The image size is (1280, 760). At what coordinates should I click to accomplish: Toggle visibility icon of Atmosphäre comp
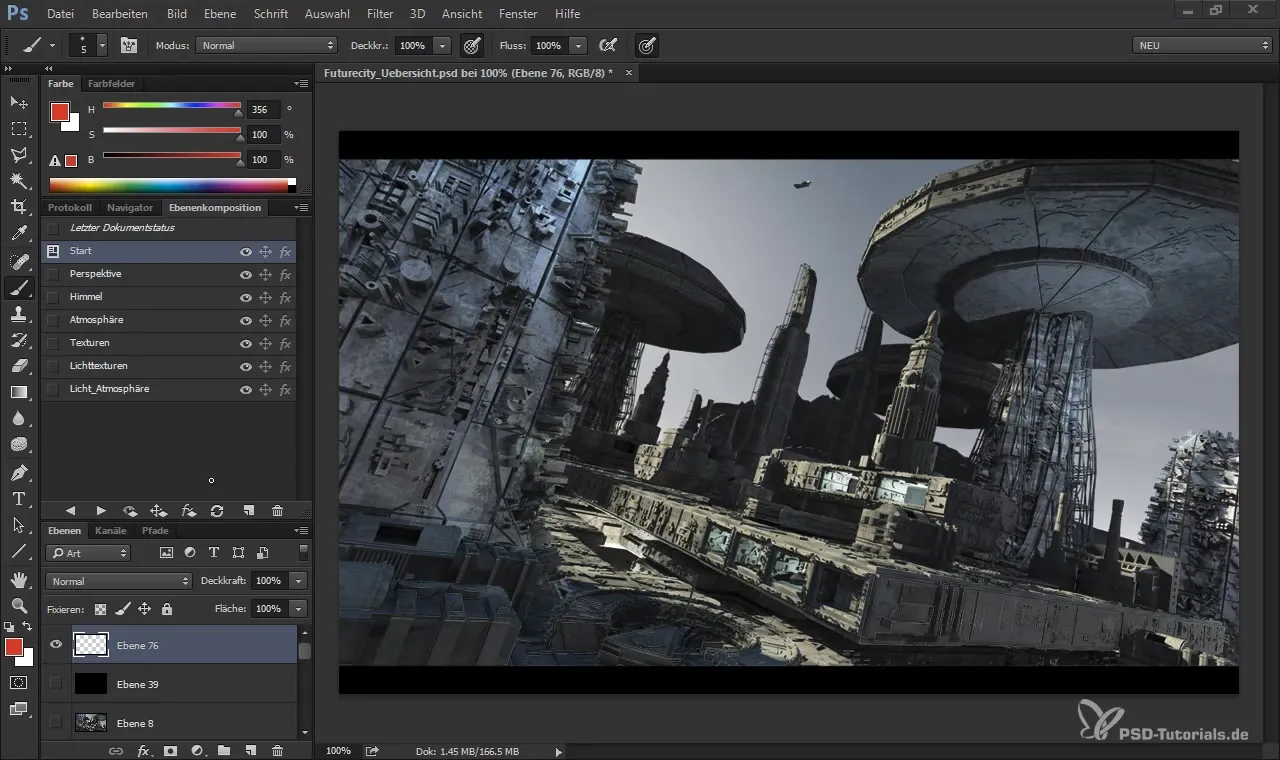click(246, 321)
